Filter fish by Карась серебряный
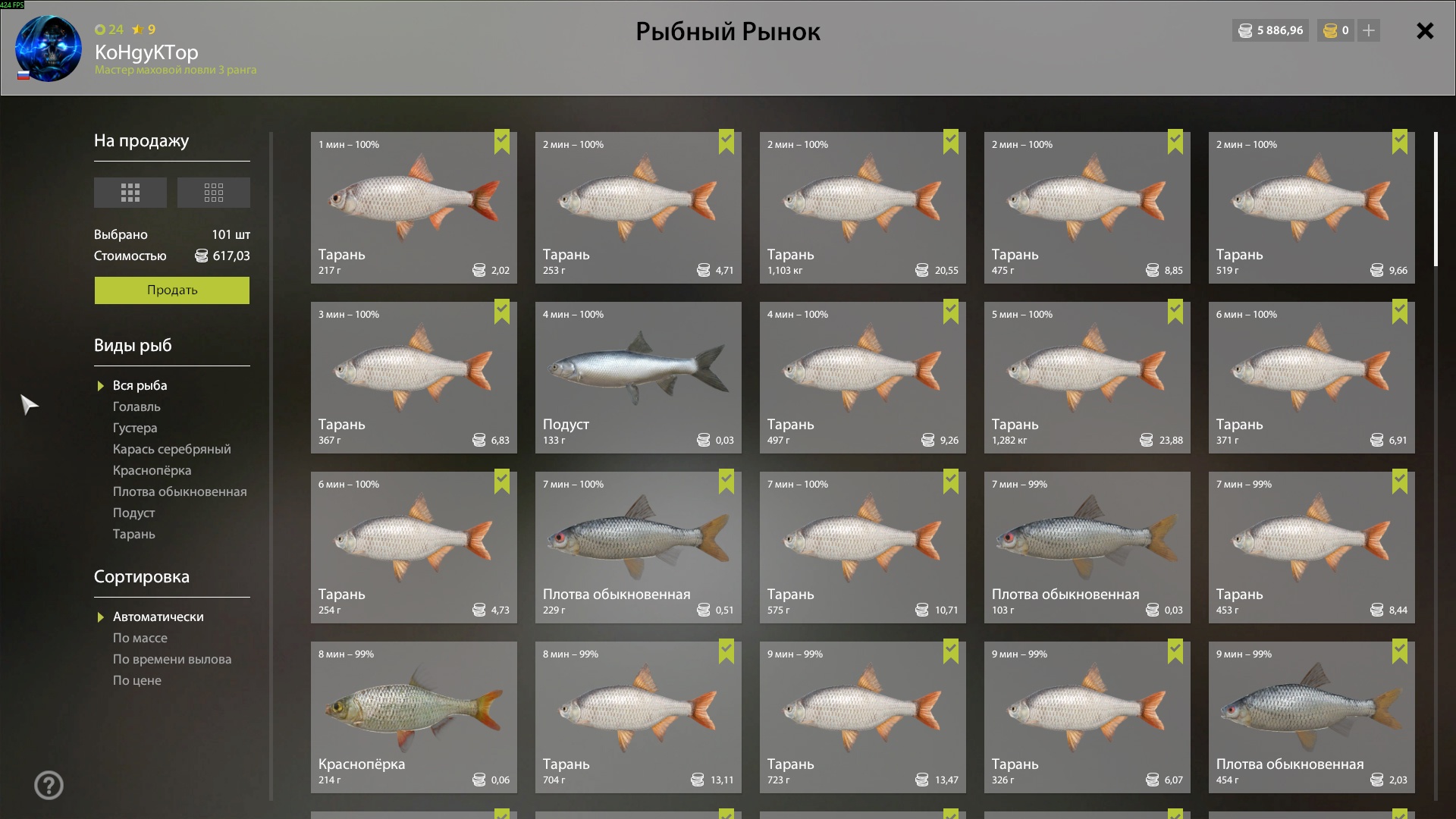The height and width of the screenshot is (819, 1456). point(172,449)
